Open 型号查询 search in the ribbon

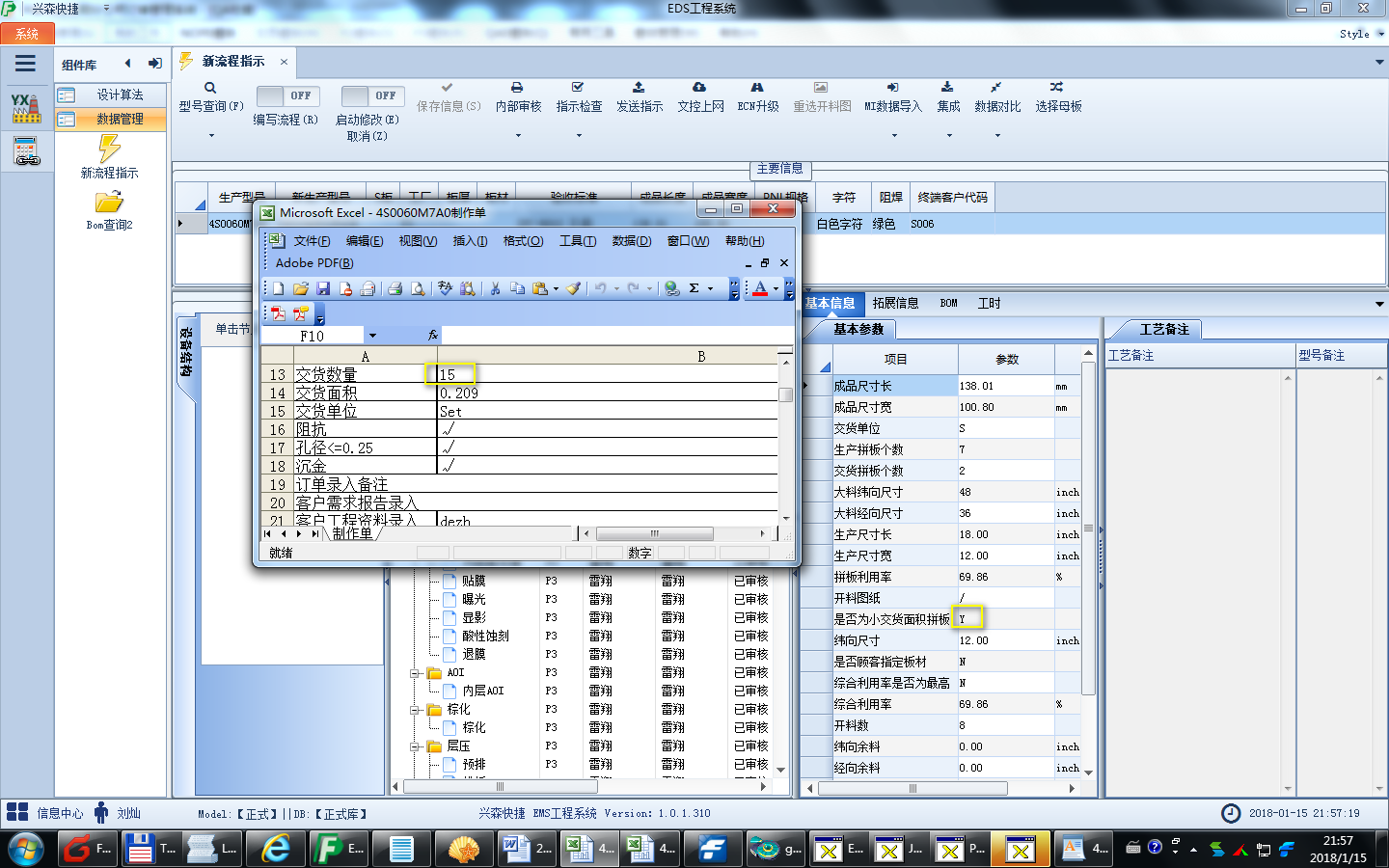210,88
